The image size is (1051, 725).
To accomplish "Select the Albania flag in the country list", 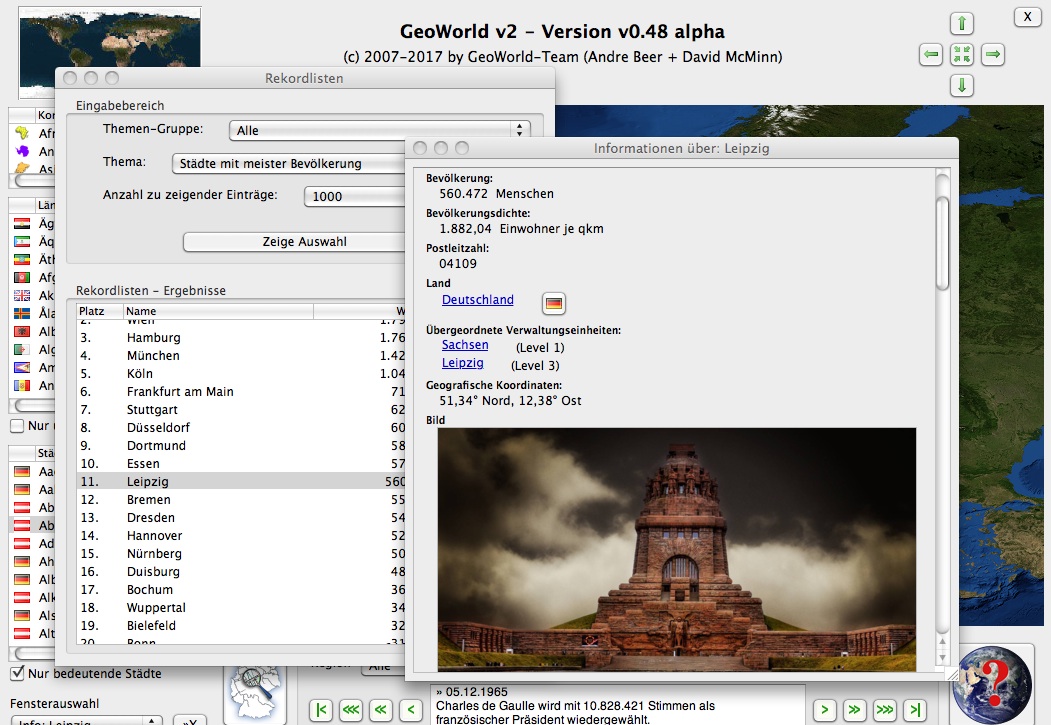I will [x=22, y=331].
